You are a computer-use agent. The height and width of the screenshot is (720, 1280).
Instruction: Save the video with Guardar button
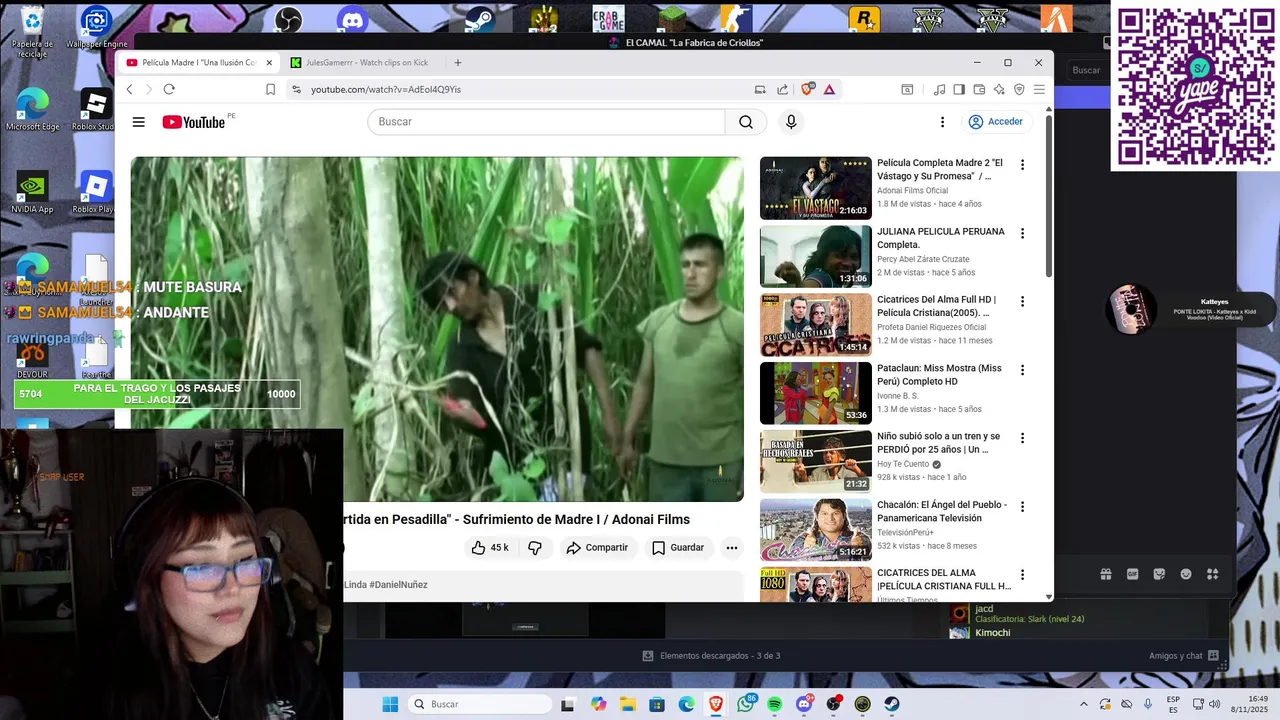pyautogui.click(x=678, y=548)
